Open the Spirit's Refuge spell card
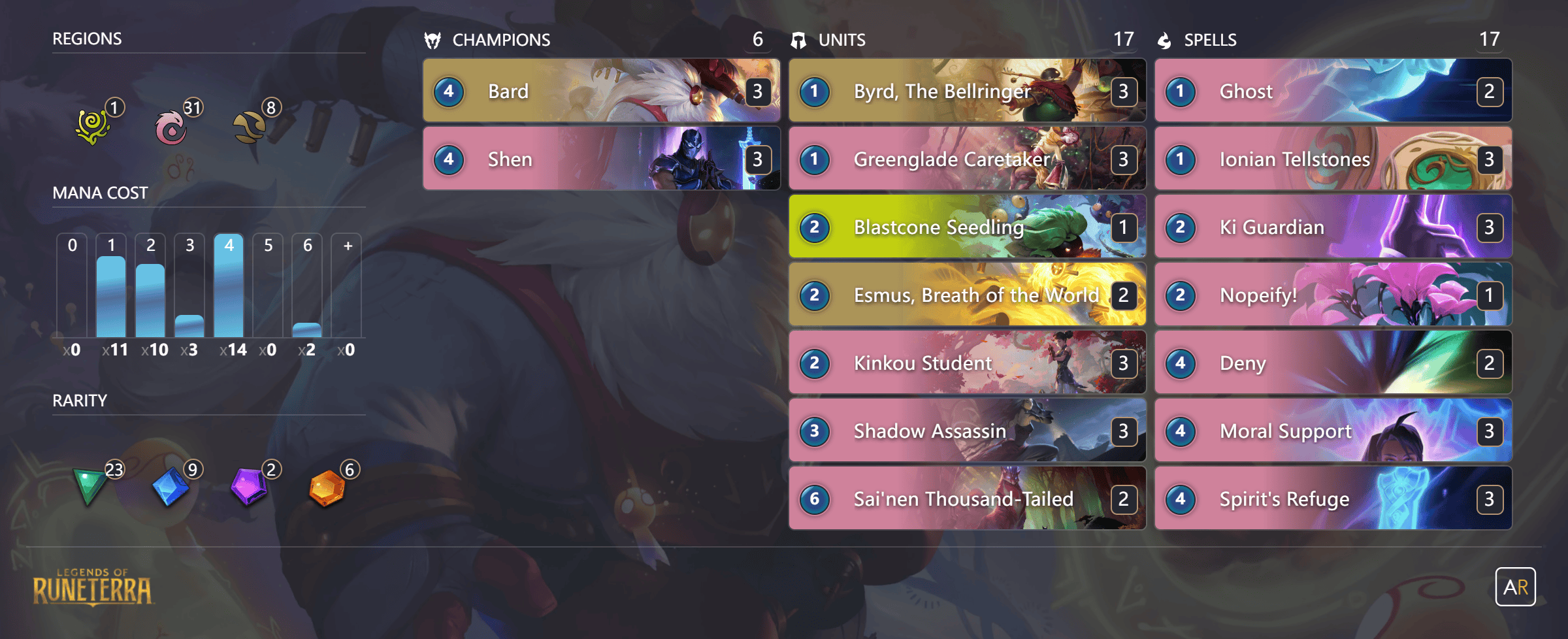The width and height of the screenshot is (1568, 639). [x=1333, y=498]
